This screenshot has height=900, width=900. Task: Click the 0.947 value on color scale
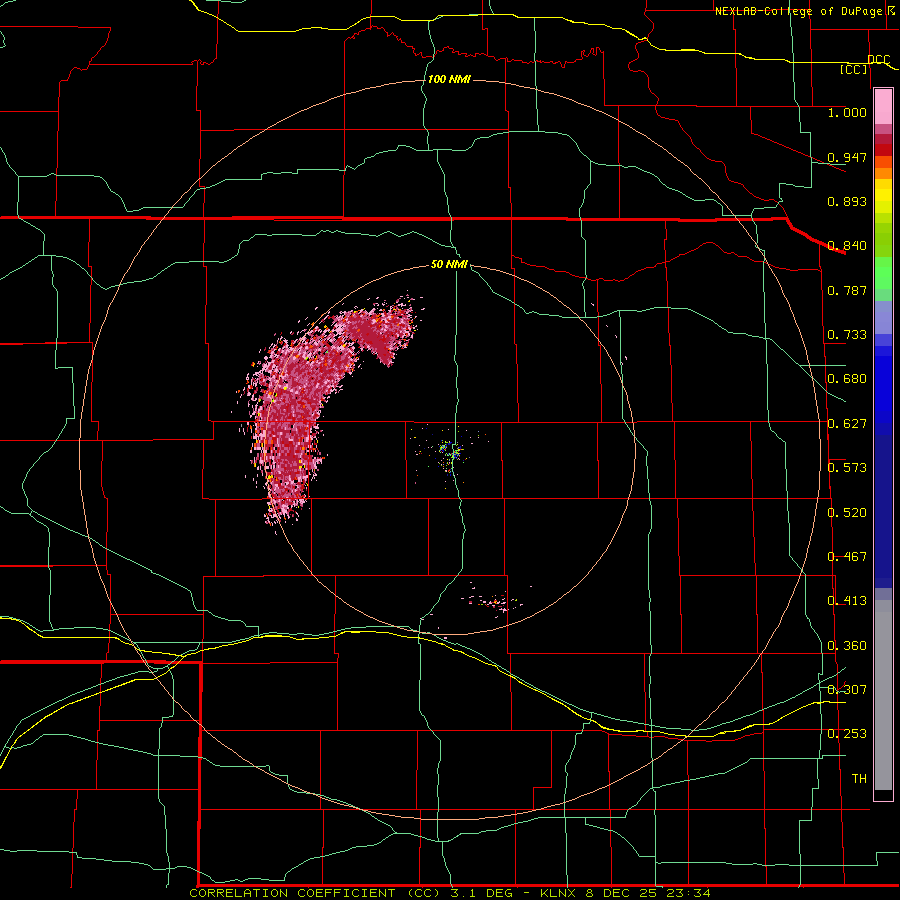coord(847,157)
